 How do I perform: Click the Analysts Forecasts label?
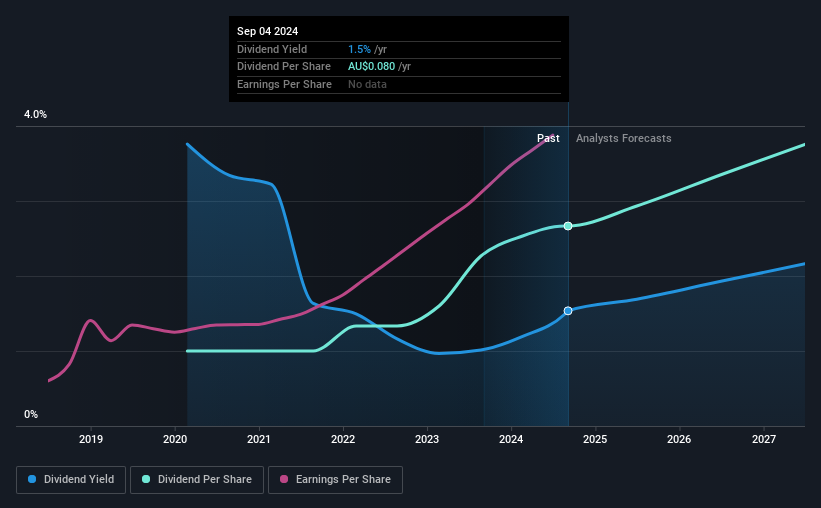[x=624, y=138]
